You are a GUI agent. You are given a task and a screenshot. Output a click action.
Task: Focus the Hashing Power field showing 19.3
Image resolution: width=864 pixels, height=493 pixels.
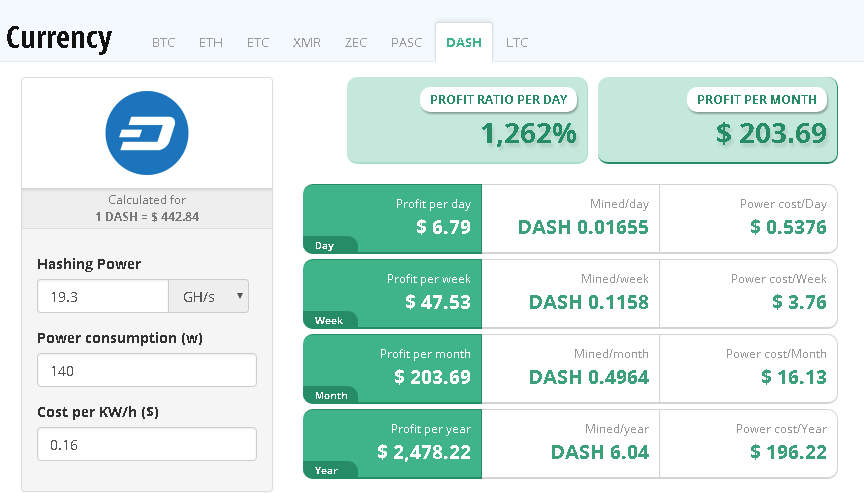coord(103,296)
